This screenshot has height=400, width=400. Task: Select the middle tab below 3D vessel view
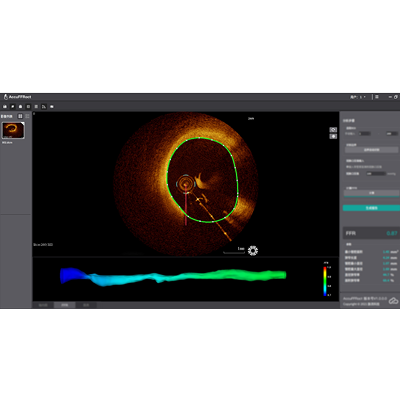coord(65,305)
